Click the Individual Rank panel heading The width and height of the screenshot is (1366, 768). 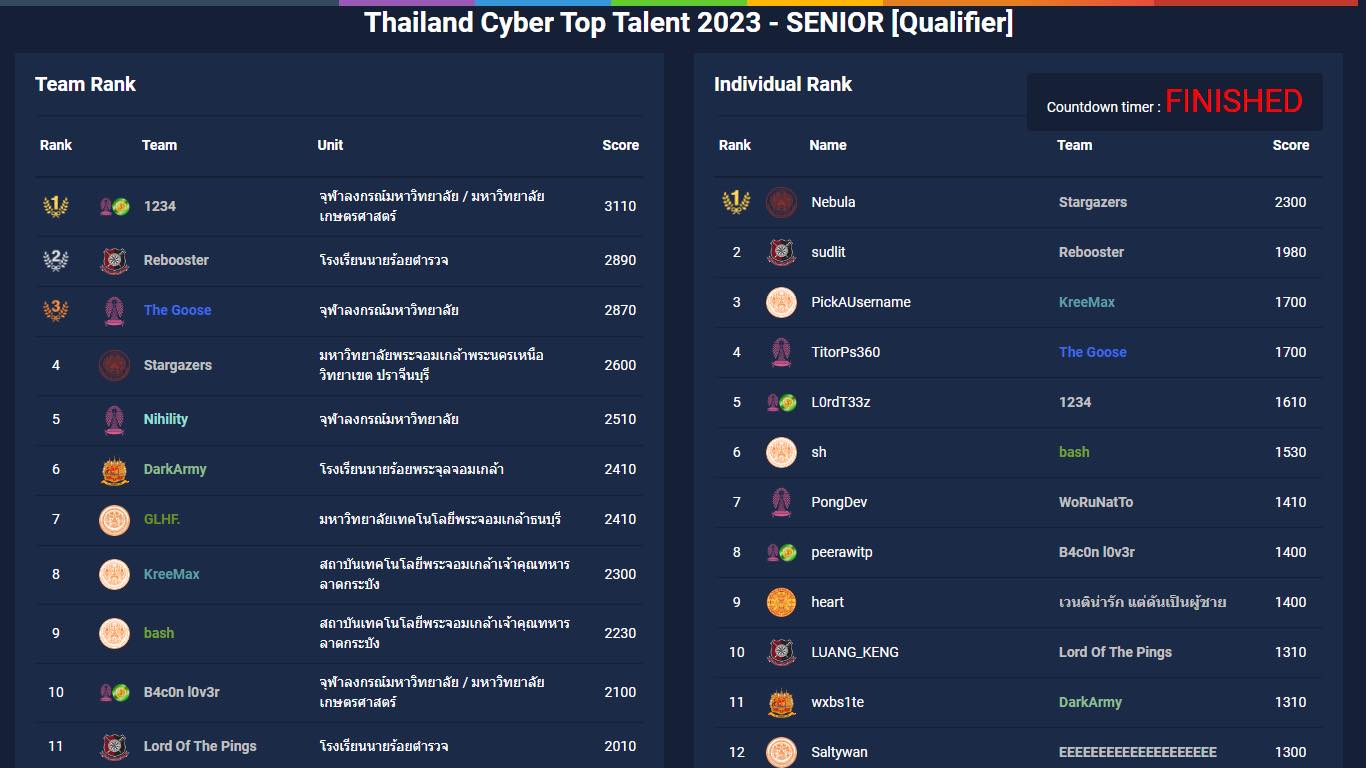coord(783,84)
